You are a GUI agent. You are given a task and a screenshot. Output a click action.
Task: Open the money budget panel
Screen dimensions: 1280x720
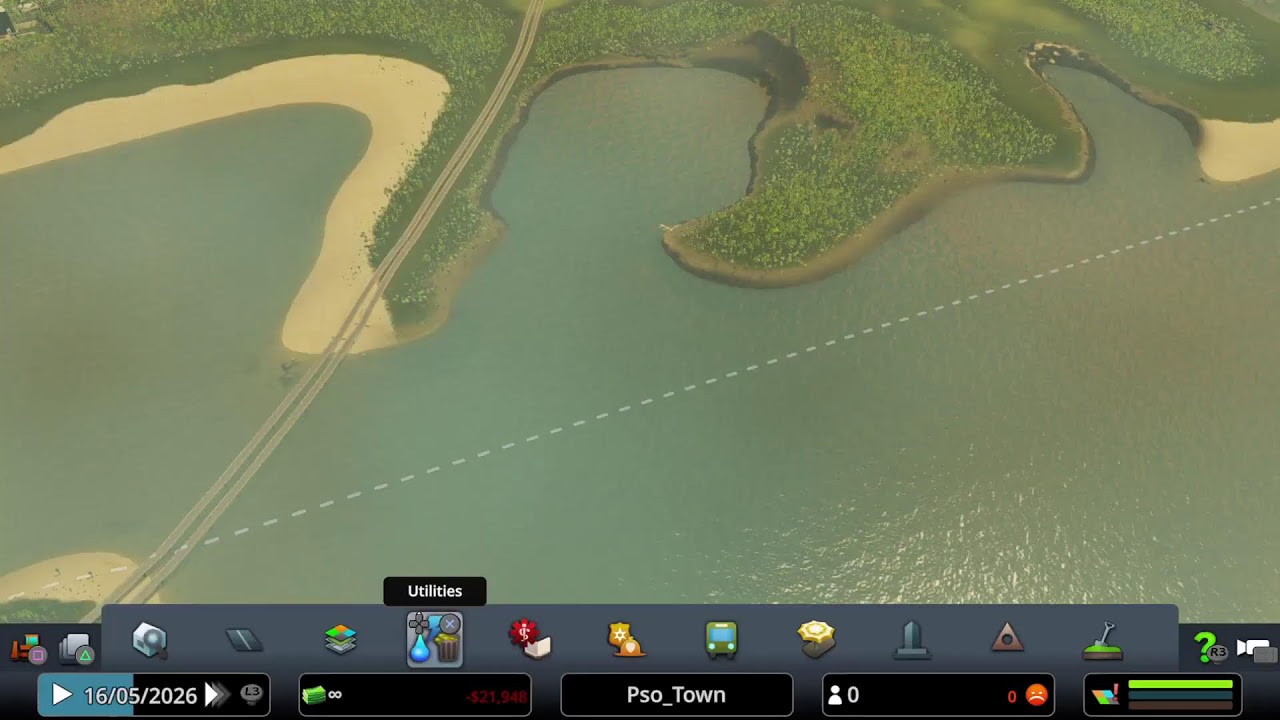[x=415, y=695]
